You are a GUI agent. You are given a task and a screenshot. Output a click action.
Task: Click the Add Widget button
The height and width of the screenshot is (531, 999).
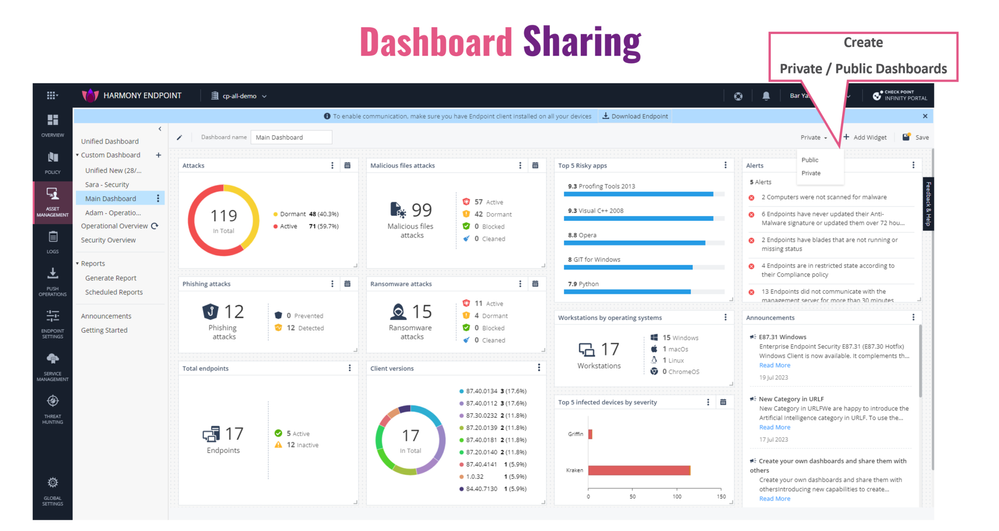point(865,138)
